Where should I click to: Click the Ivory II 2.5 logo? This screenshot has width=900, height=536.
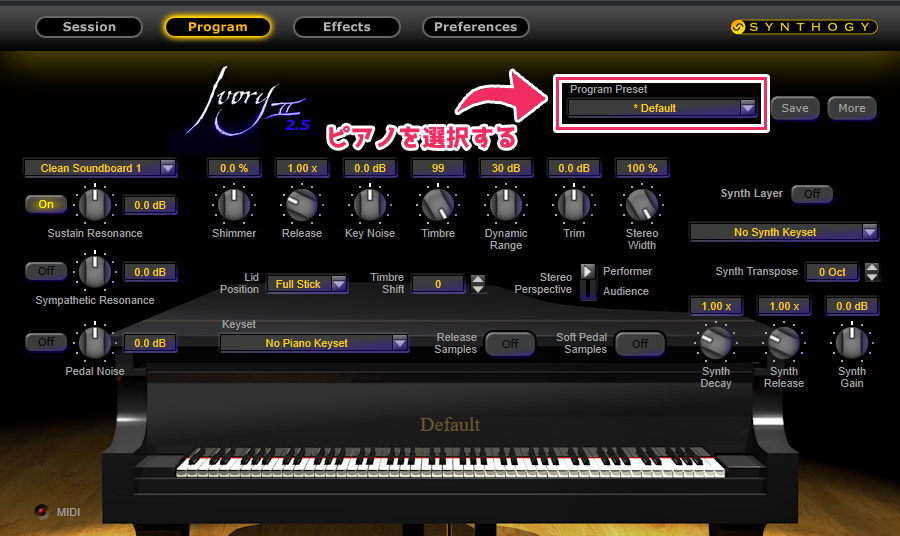tap(247, 102)
